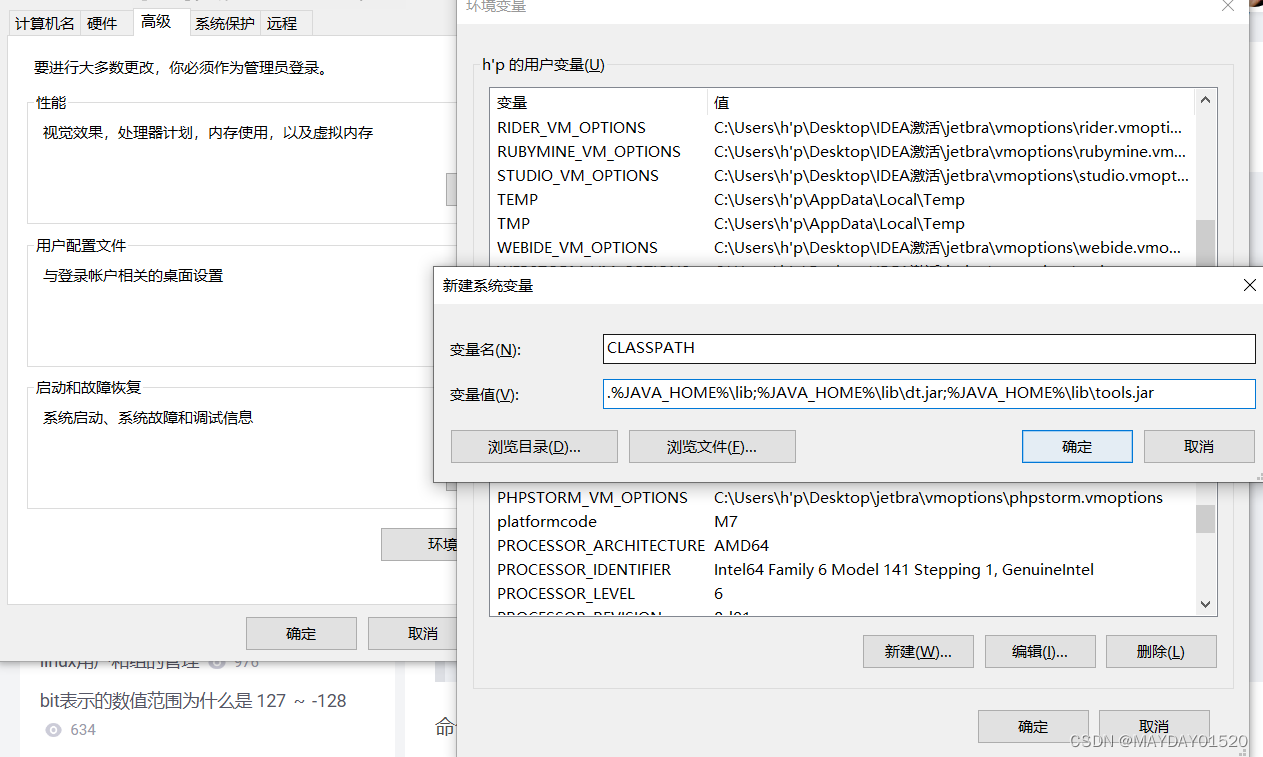Select the STUDIO_VM_OPTIONS variable row
The image size is (1263, 757).
tap(842, 176)
